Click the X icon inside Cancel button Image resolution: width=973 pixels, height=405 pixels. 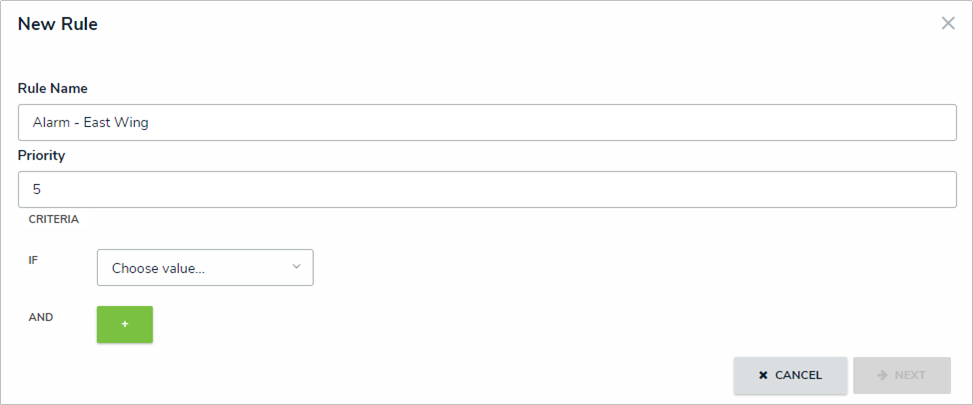click(x=763, y=376)
